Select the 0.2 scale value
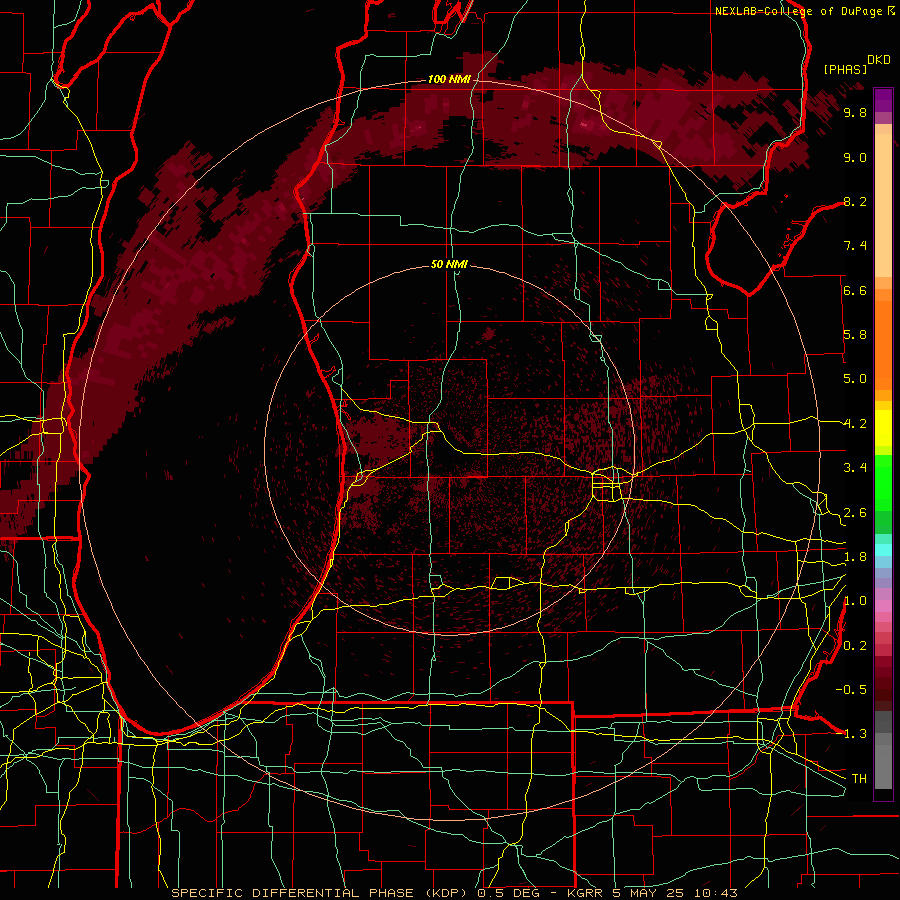The image size is (900, 900). point(855,646)
